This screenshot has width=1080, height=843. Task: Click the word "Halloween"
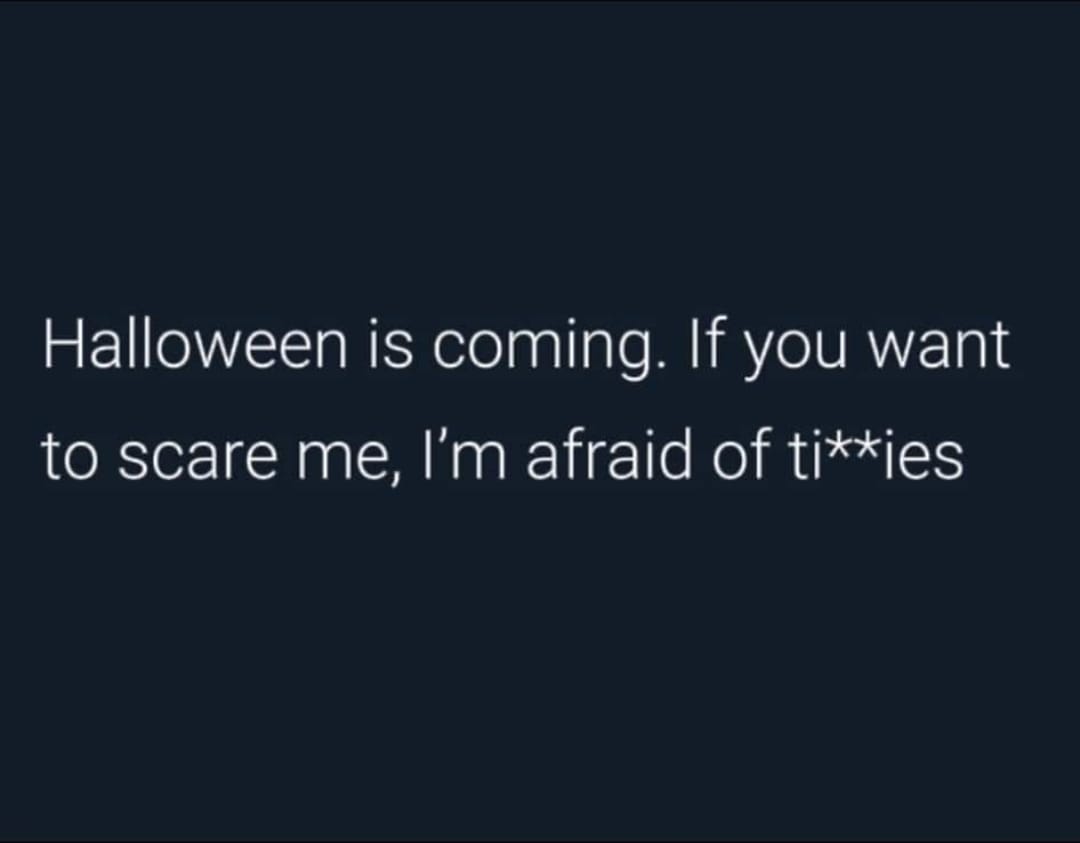pos(196,344)
